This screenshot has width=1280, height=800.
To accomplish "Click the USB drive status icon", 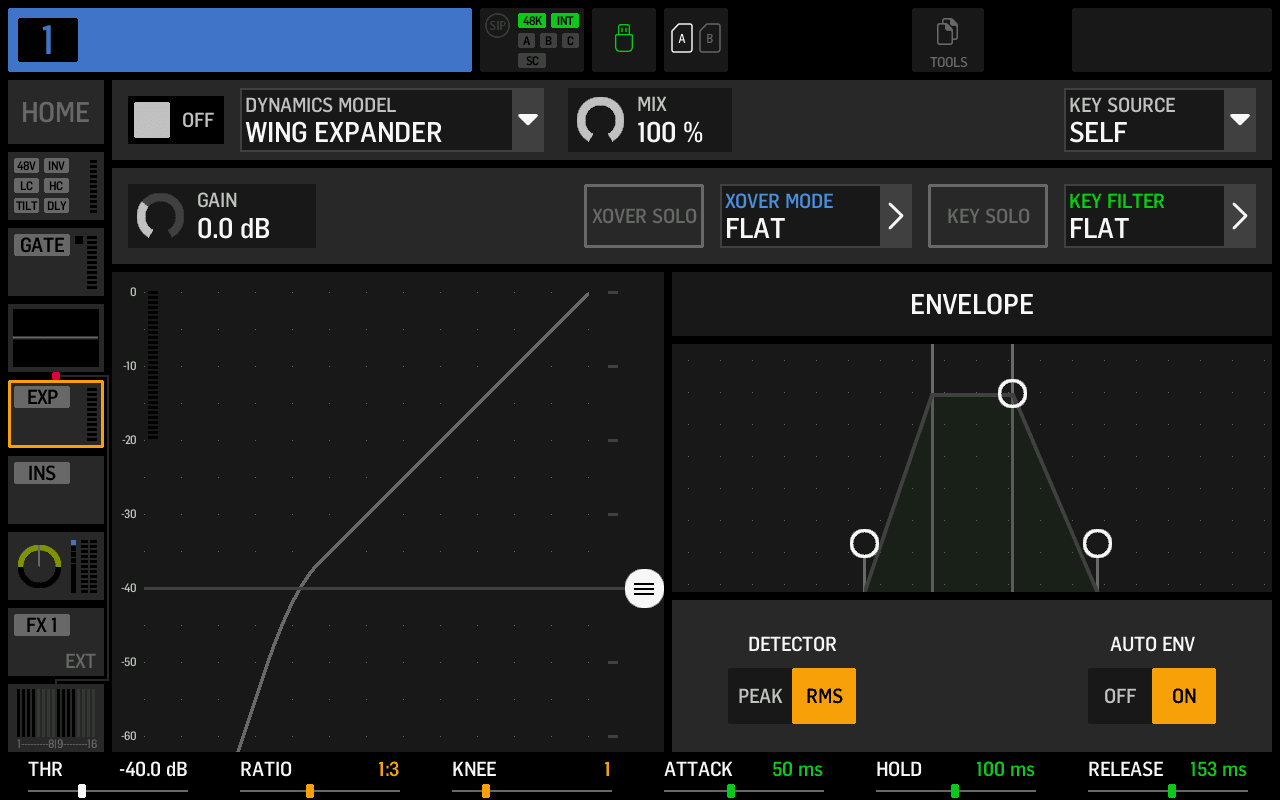I will pyautogui.click(x=623, y=40).
